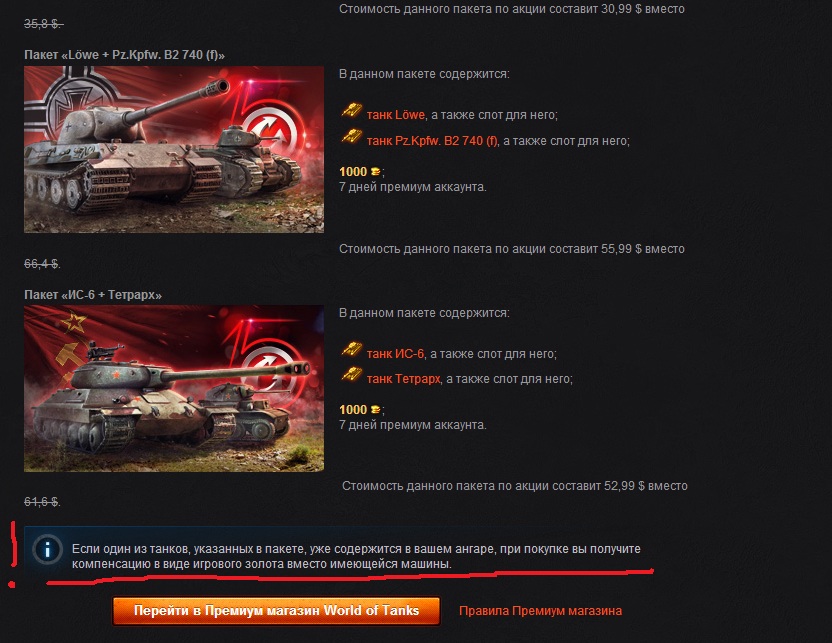
Task: Click the "Пакет «Löwe + Pz.Kpfw. B2 740 (f)»" heading
Action: (125, 55)
